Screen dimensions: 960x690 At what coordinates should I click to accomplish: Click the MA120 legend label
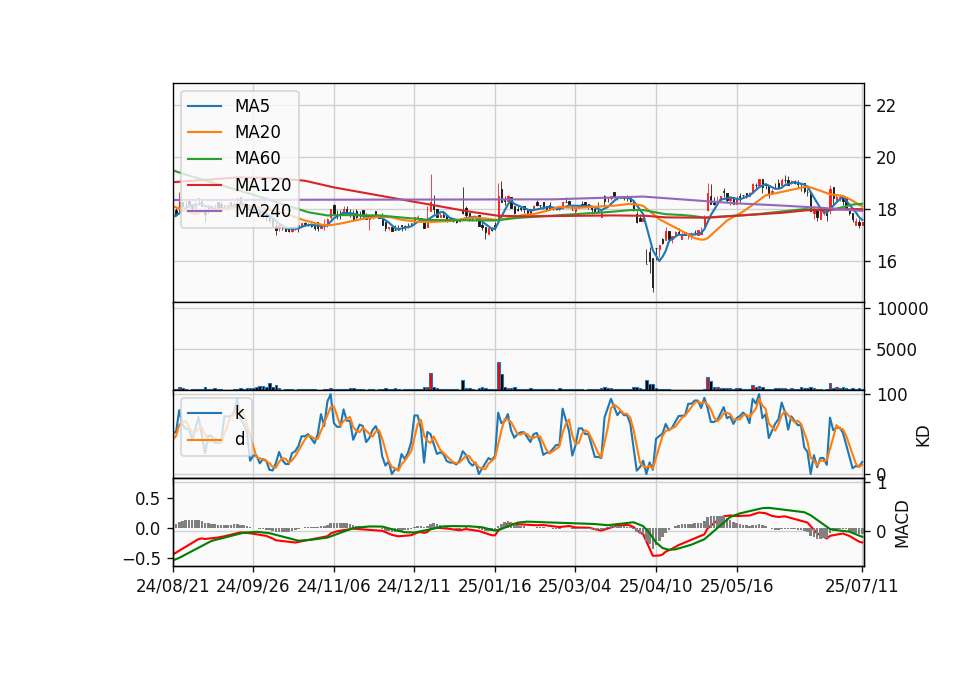coord(263,185)
